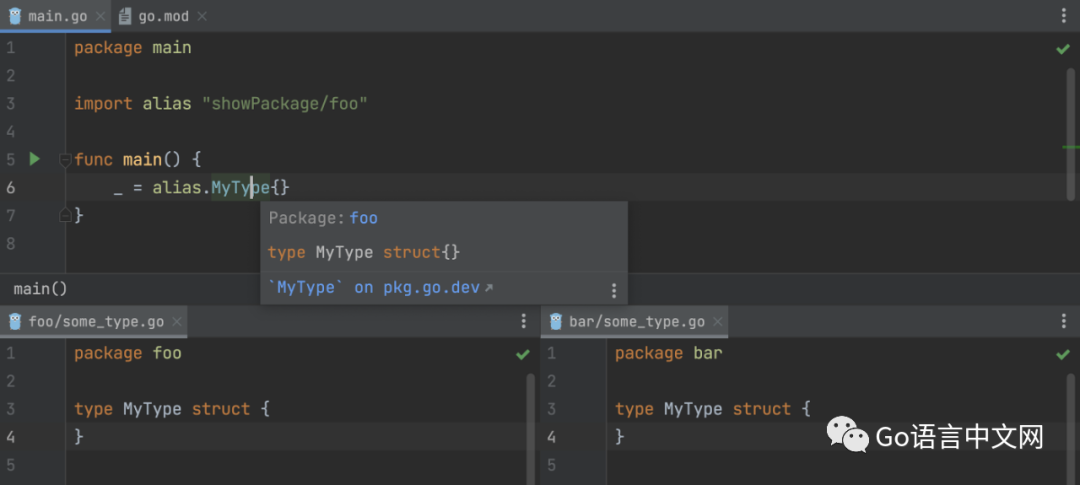Close the foo/some_type.go tab
The height and width of the screenshot is (485, 1080).
tap(177, 322)
